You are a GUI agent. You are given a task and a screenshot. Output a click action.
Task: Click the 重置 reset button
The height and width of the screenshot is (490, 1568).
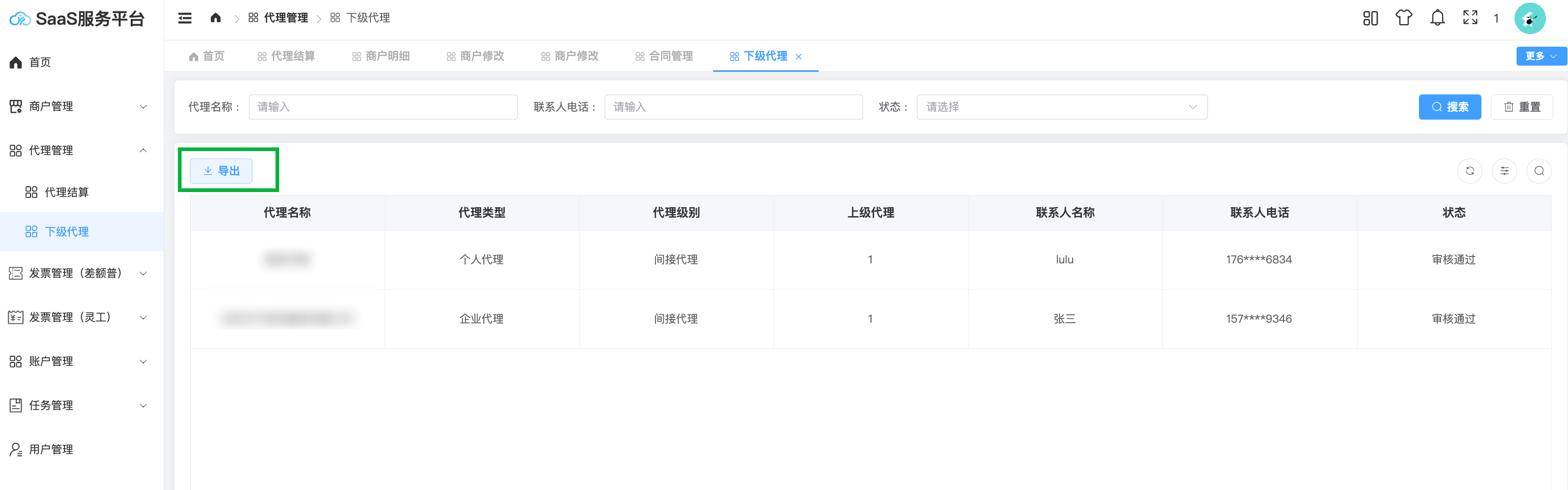(1521, 107)
